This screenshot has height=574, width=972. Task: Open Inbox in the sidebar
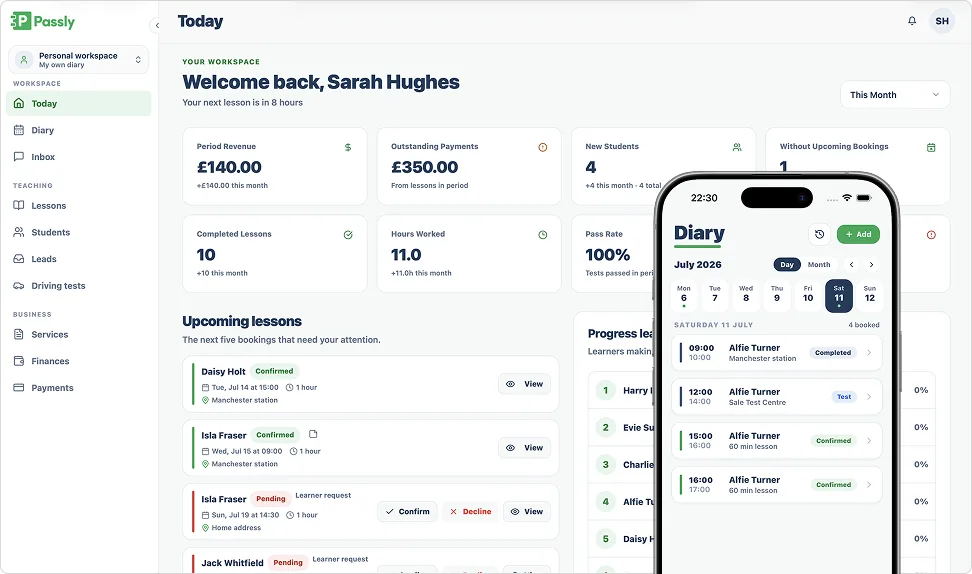point(79,157)
